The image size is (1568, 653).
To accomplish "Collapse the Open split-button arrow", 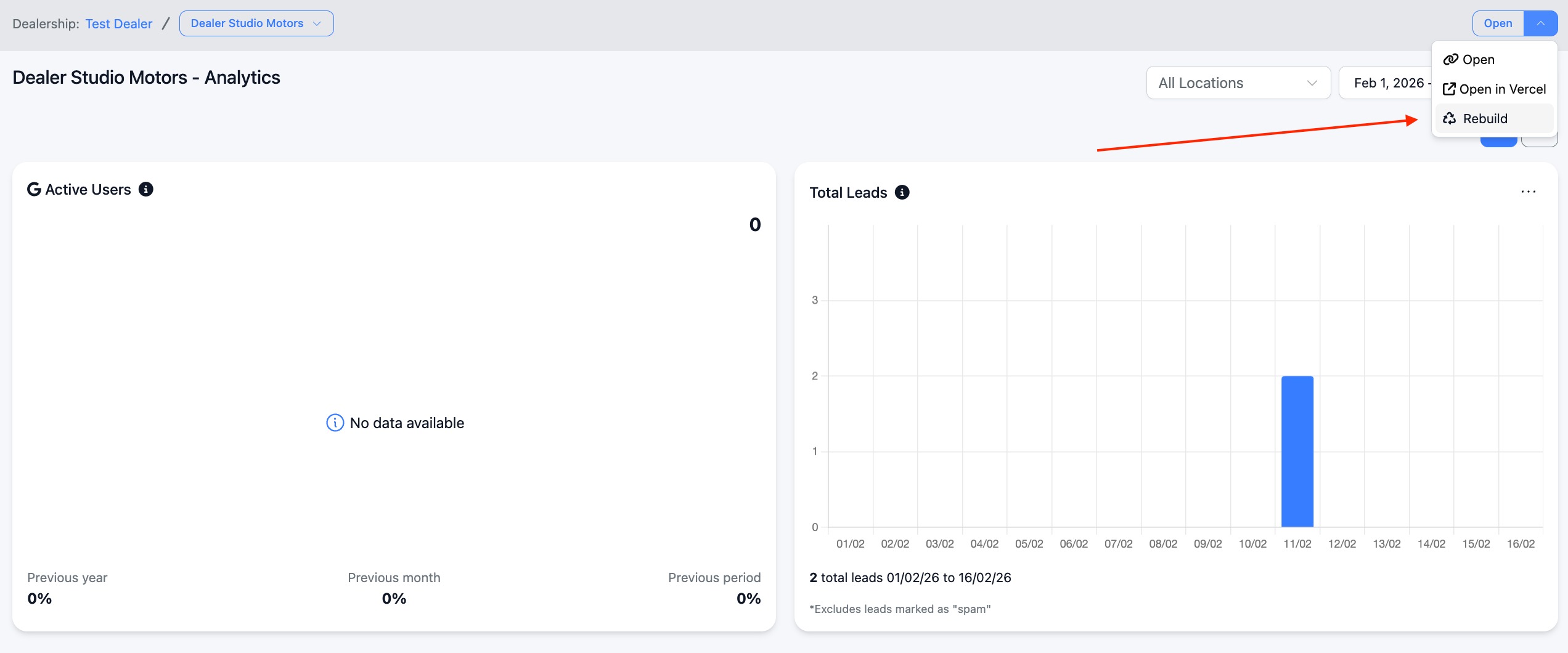I will [x=1540, y=23].
